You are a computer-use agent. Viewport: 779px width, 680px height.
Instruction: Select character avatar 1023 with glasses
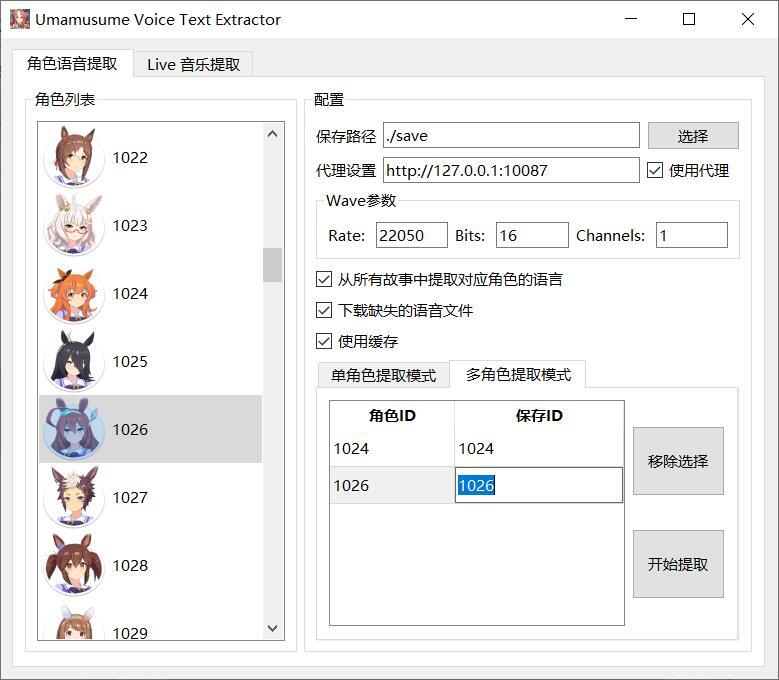[x=74, y=225]
